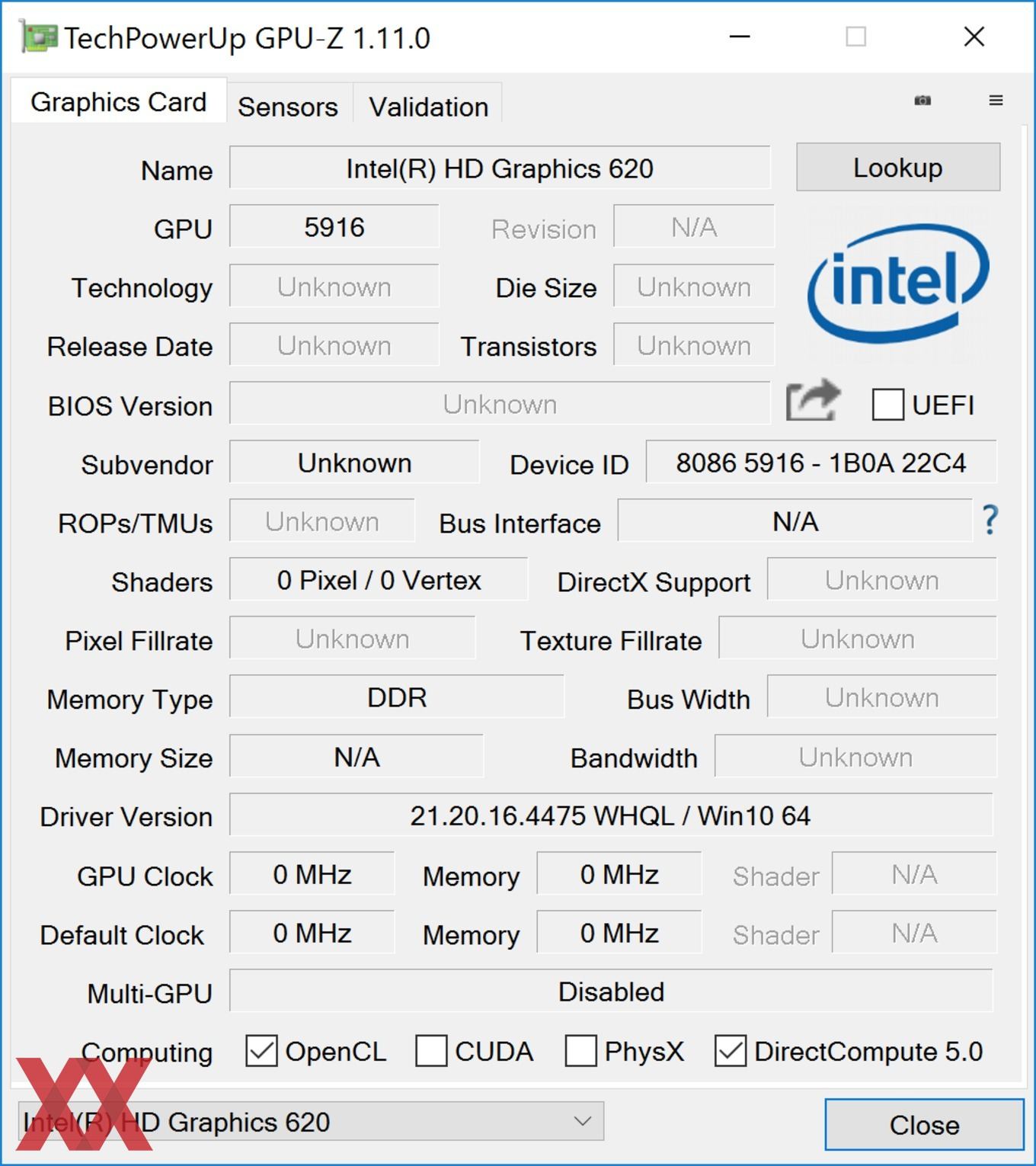Click the Default Clock 0 MHz field
The image size is (1036, 1166).
312,933
